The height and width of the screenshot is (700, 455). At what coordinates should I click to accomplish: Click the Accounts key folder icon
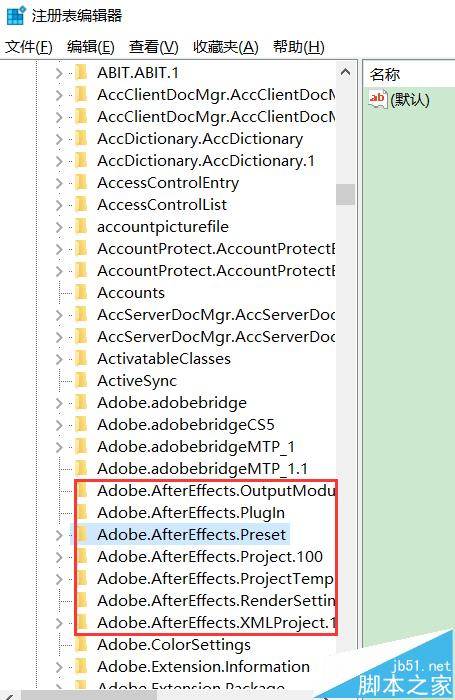(x=81, y=292)
